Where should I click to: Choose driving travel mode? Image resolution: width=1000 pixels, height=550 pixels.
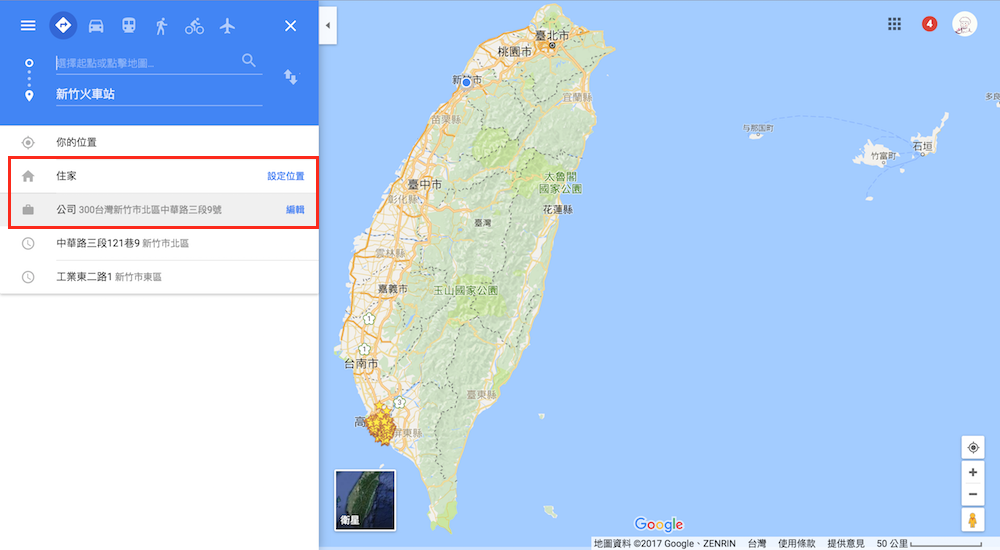[96, 26]
